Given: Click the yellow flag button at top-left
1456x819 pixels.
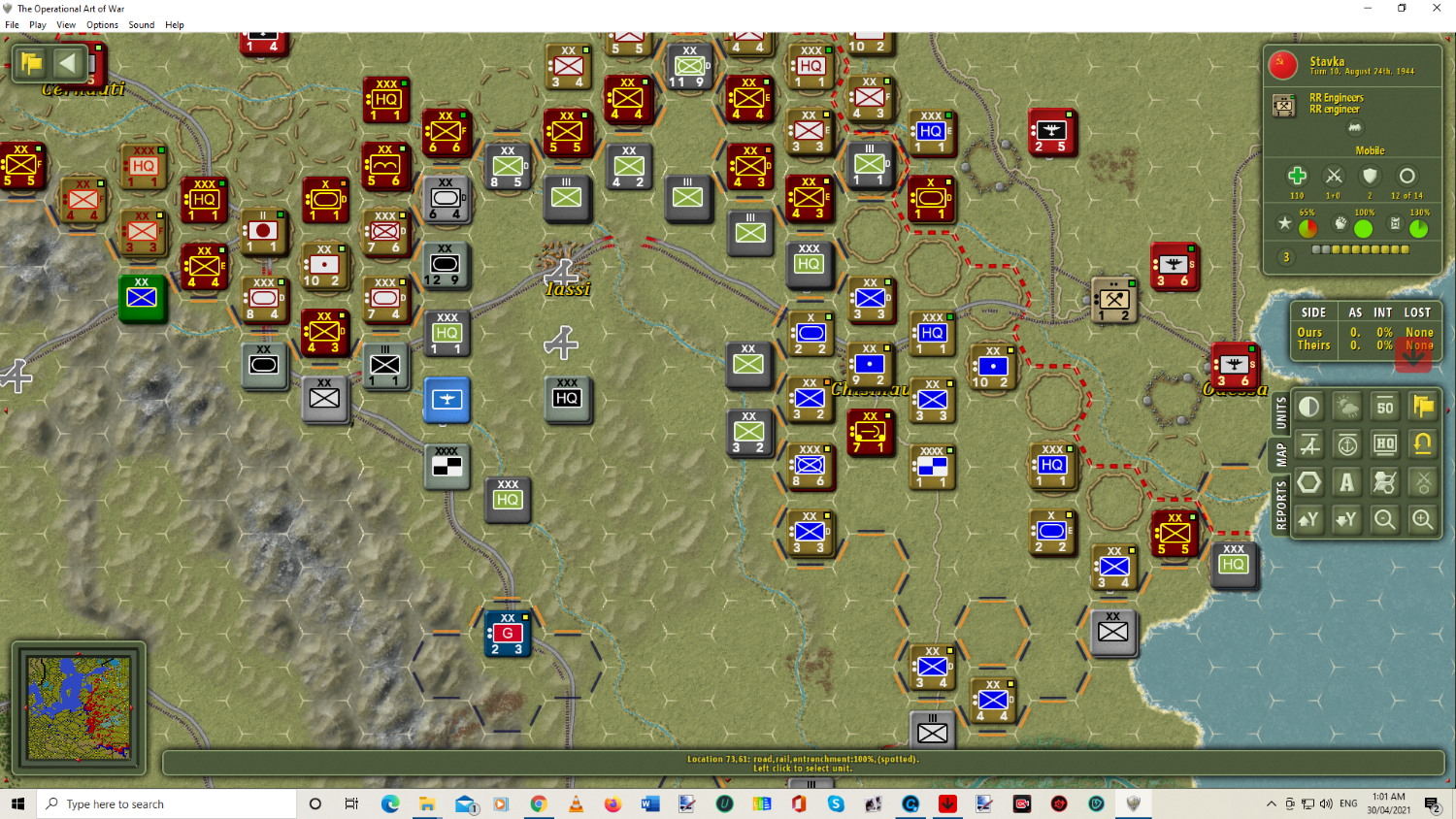Looking at the screenshot, I should [x=32, y=64].
